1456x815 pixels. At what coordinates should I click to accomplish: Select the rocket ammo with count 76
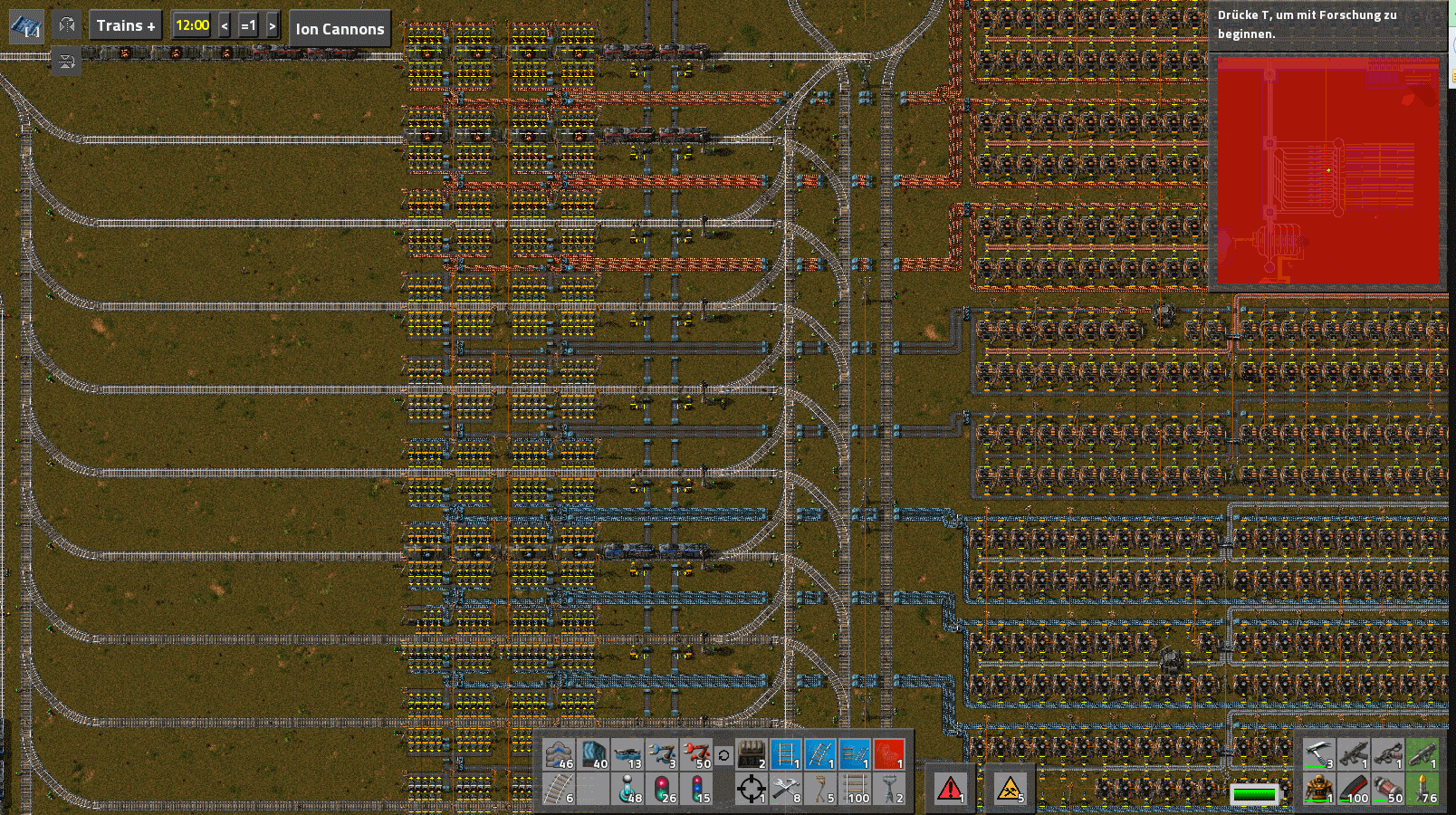1422,789
